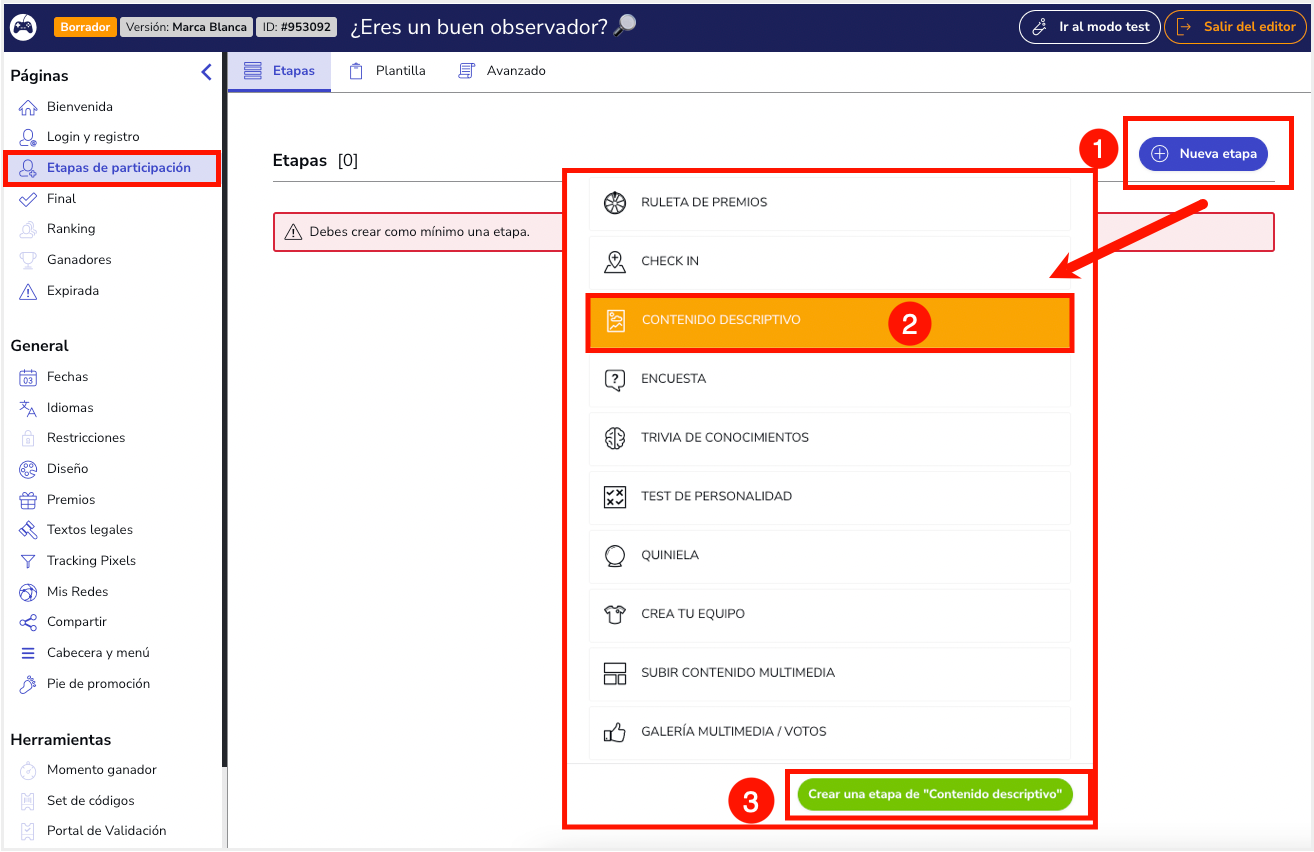
Task: Open the Bienvenida page home icon
Action: 28,107
